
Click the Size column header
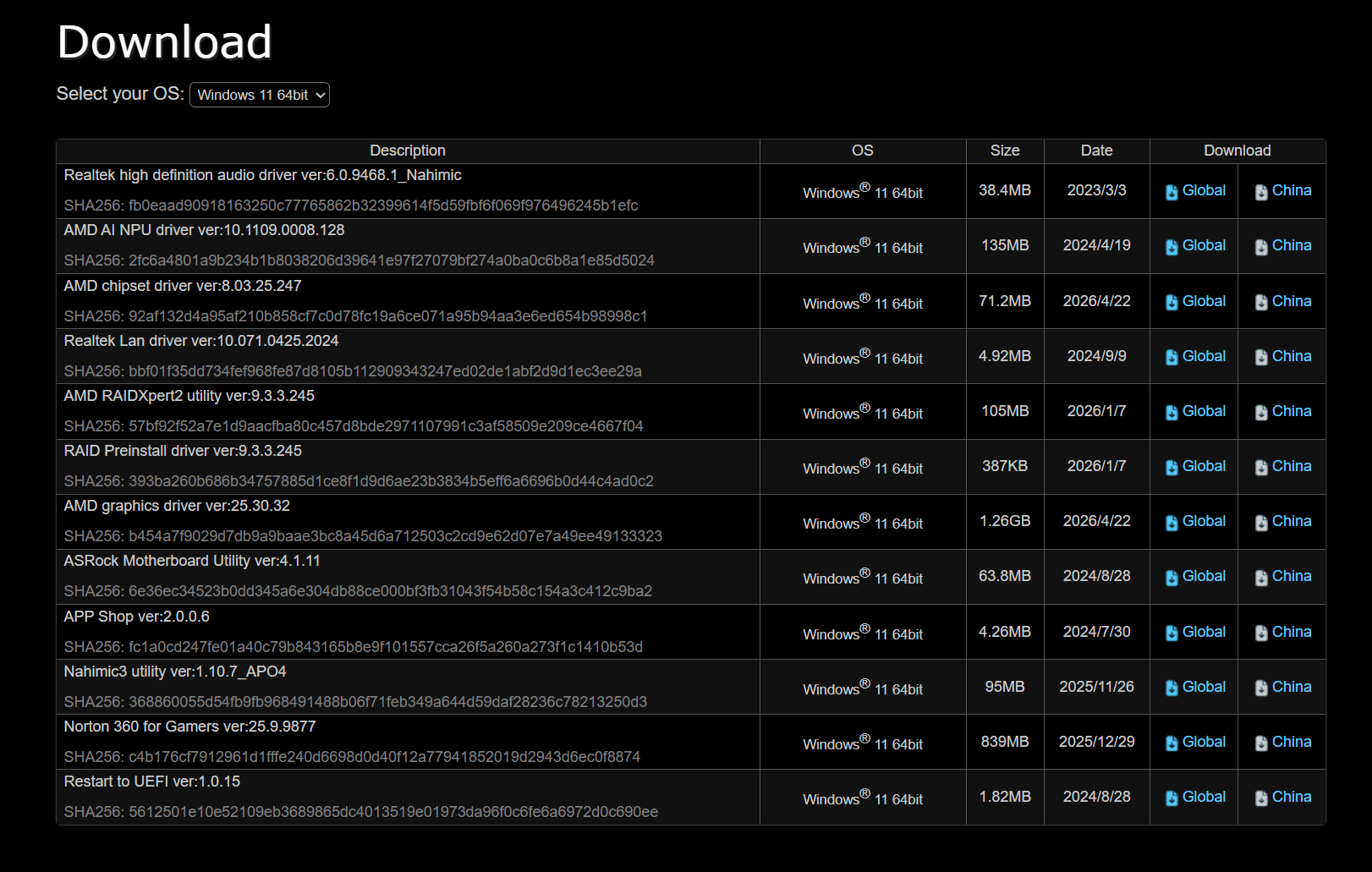1005,151
